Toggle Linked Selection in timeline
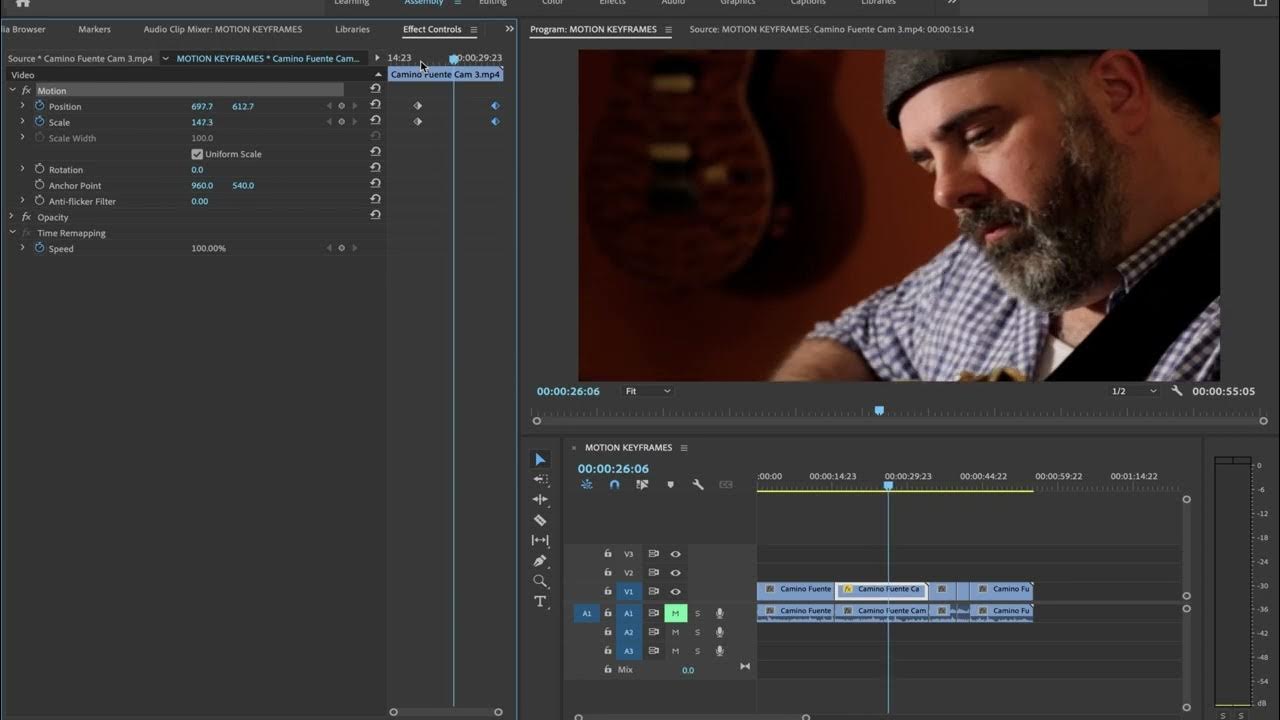The height and width of the screenshot is (720, 1280). (x=642, y=484)
